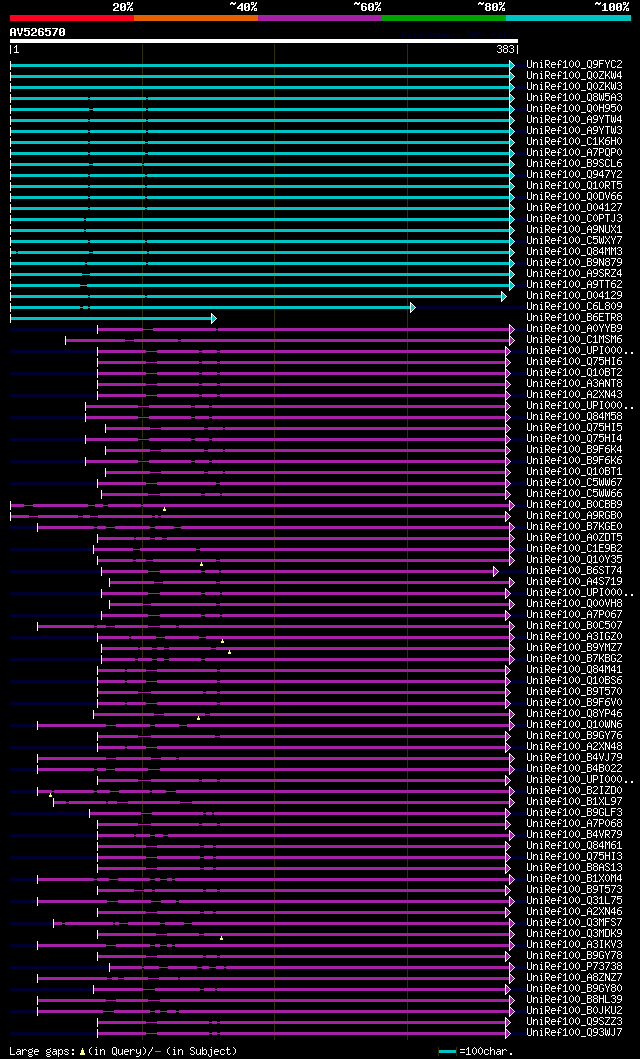Select the UniRef100_B4VR79 label

pyautogui.click(x=575, y=835)
